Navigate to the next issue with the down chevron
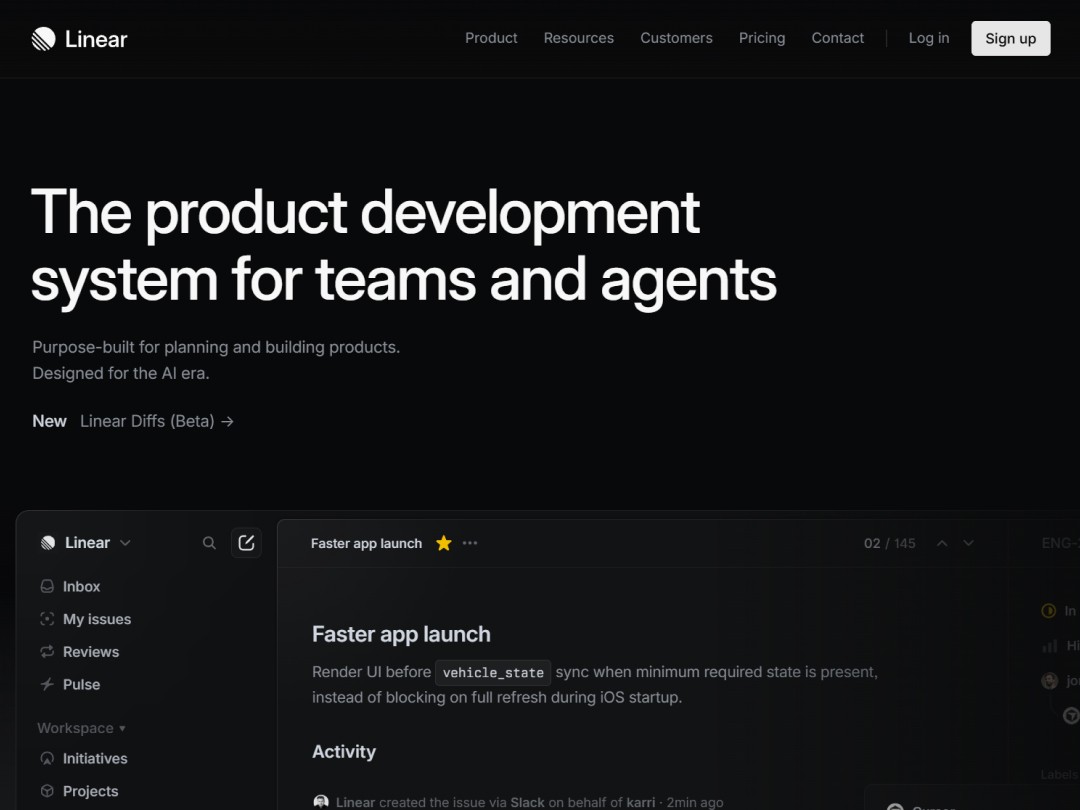1080x810 pixels. click(967, 543)
